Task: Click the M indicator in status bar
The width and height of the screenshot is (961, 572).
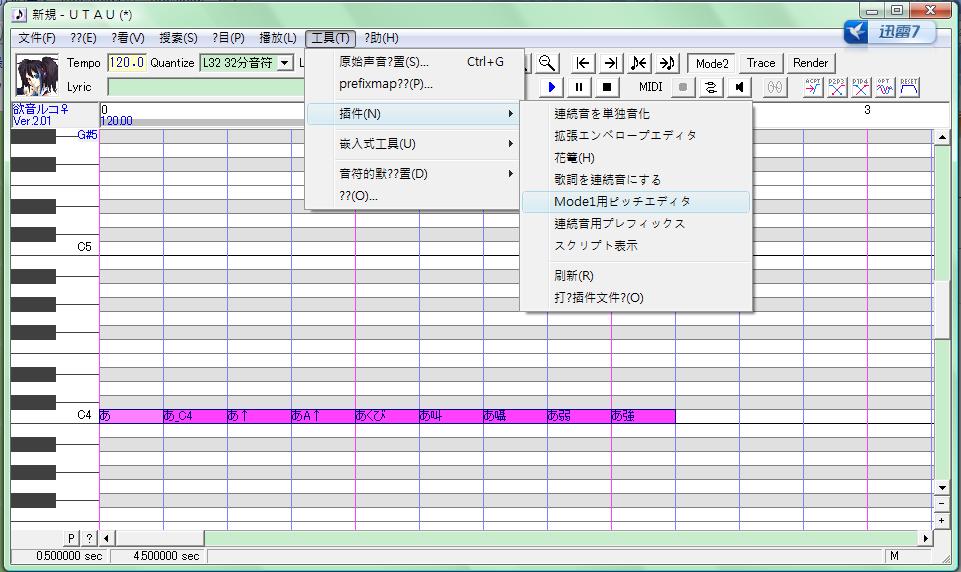Action: coord(894,555)
